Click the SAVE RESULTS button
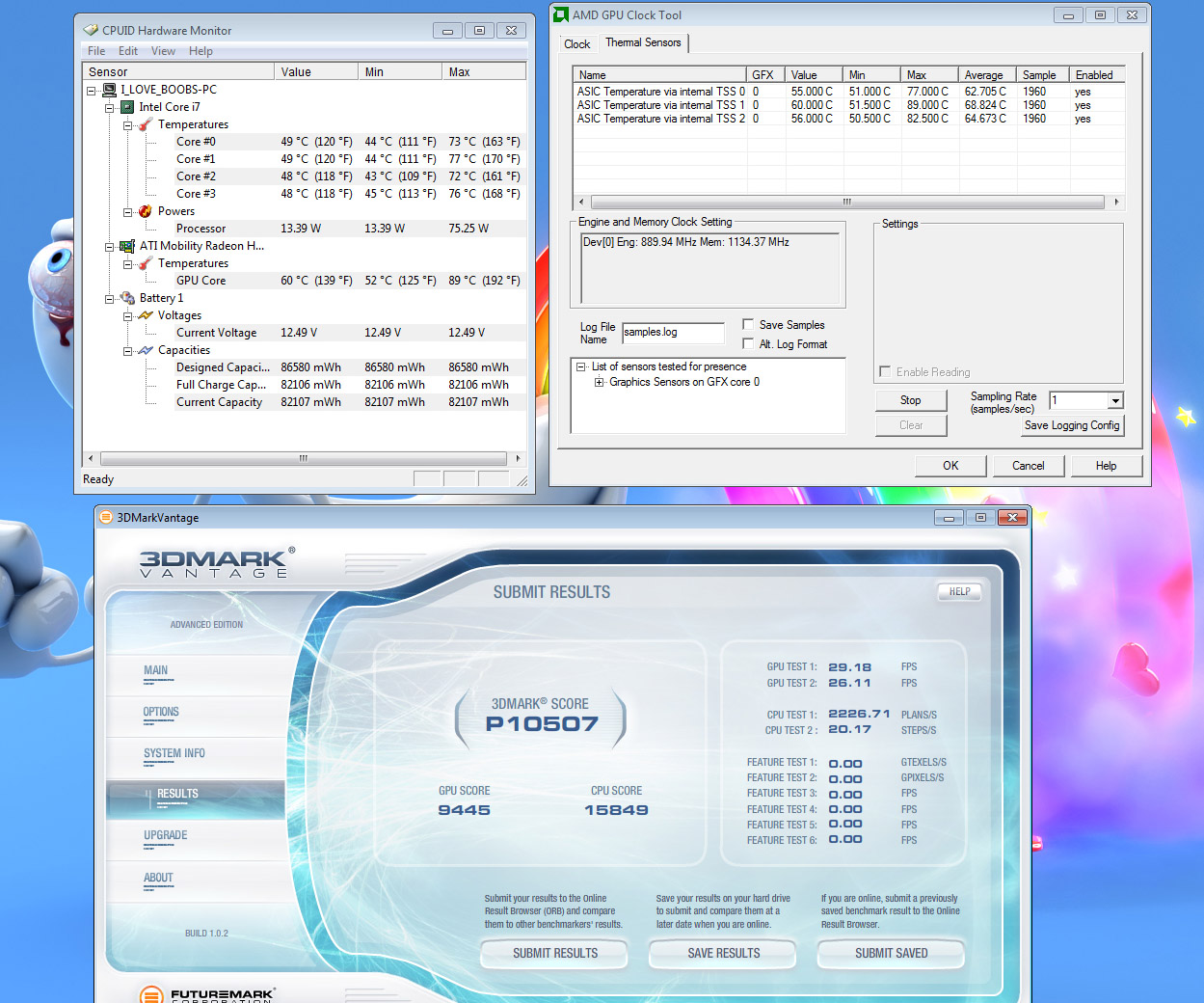 click(x=724, y=953)
